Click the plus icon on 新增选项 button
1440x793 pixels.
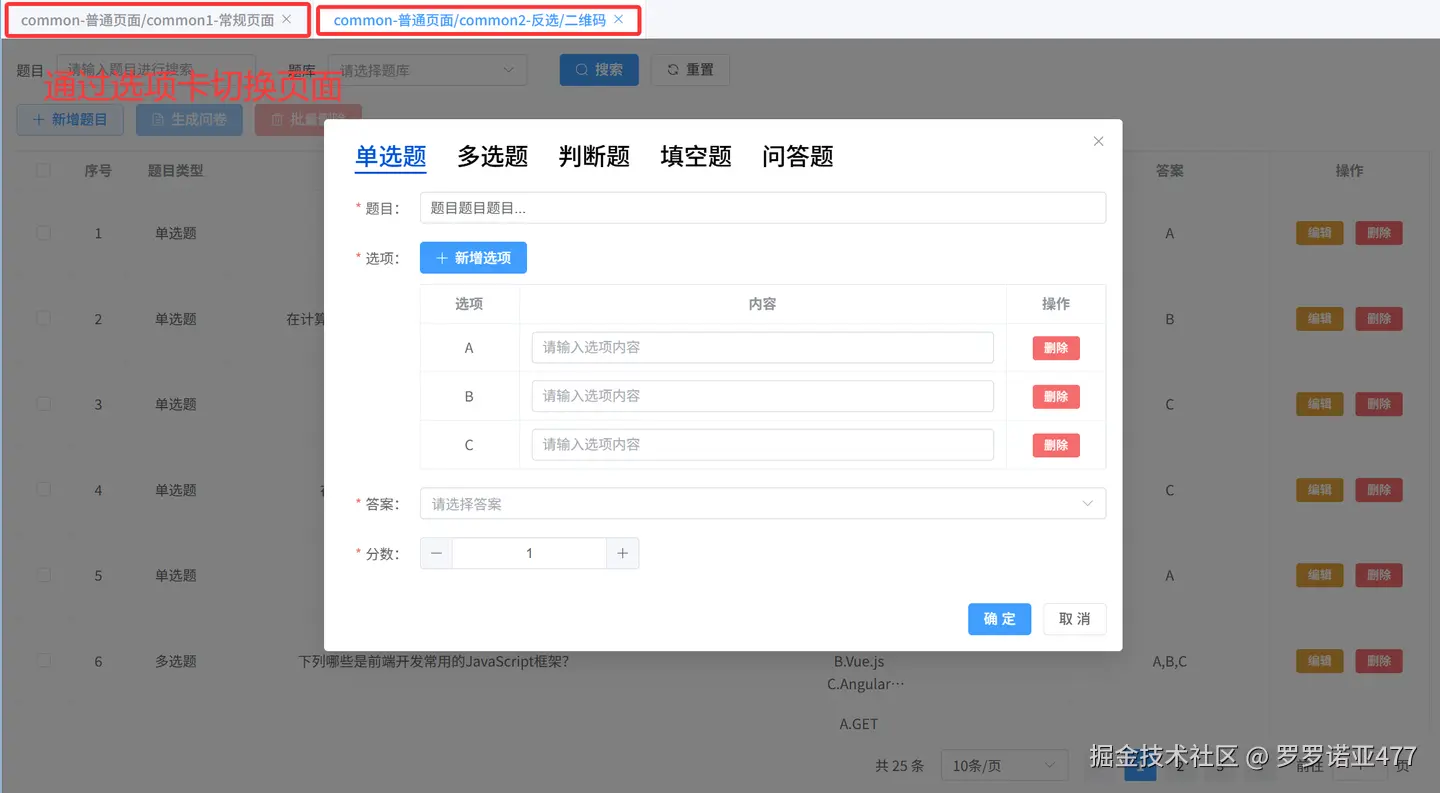(442, 257)
